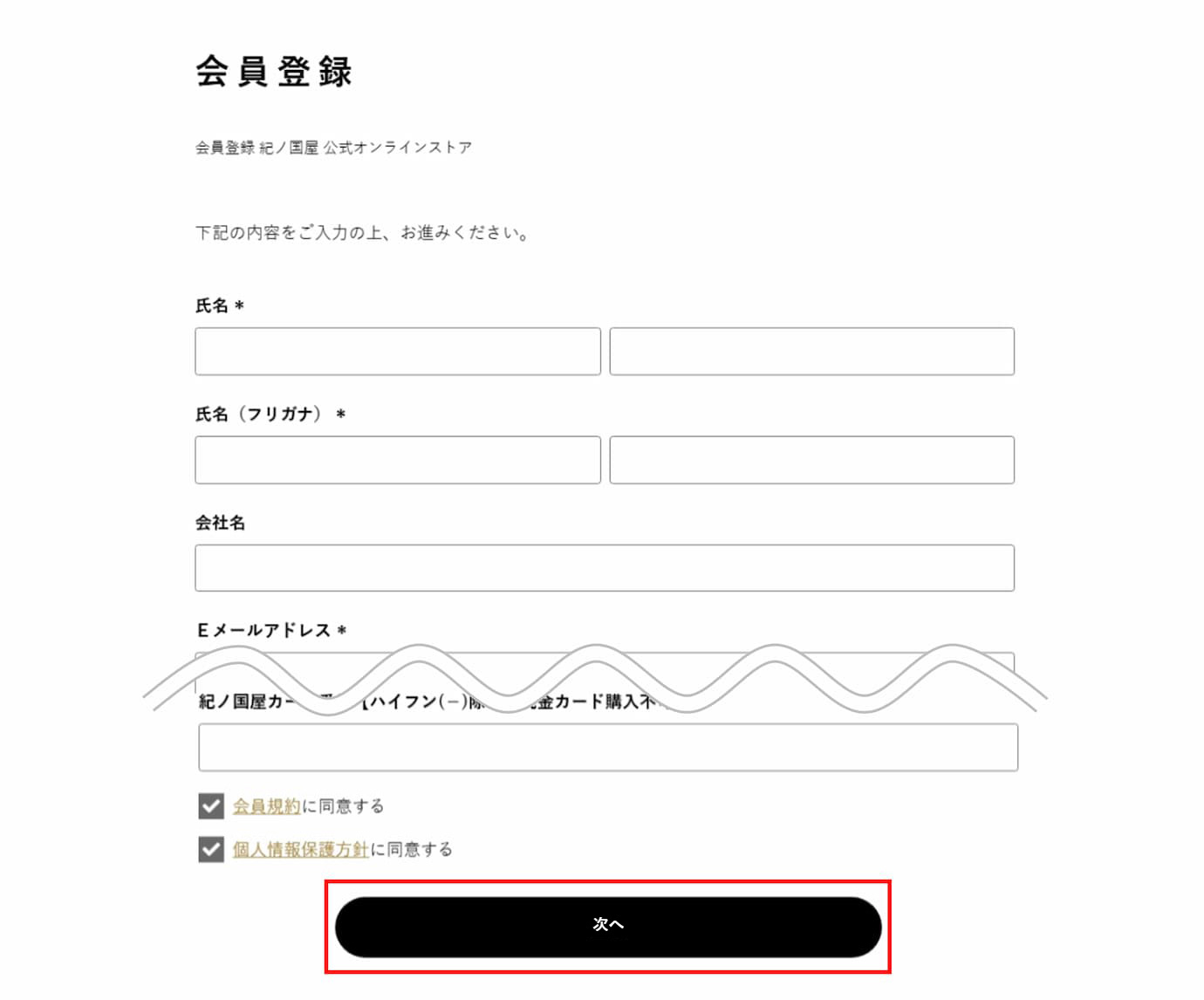Click the left 氏名 name input field
1204x1000 pixels.
click(397, 352)
